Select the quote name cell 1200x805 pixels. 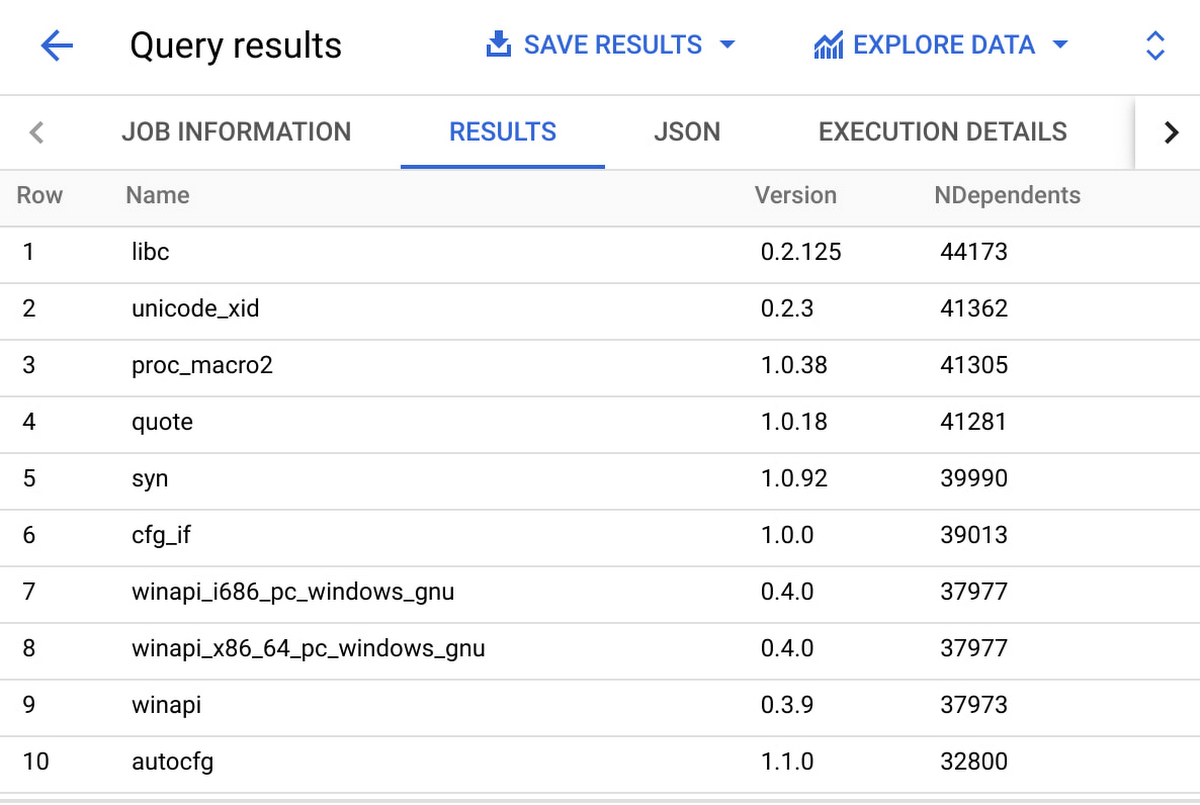pos(163,422)
